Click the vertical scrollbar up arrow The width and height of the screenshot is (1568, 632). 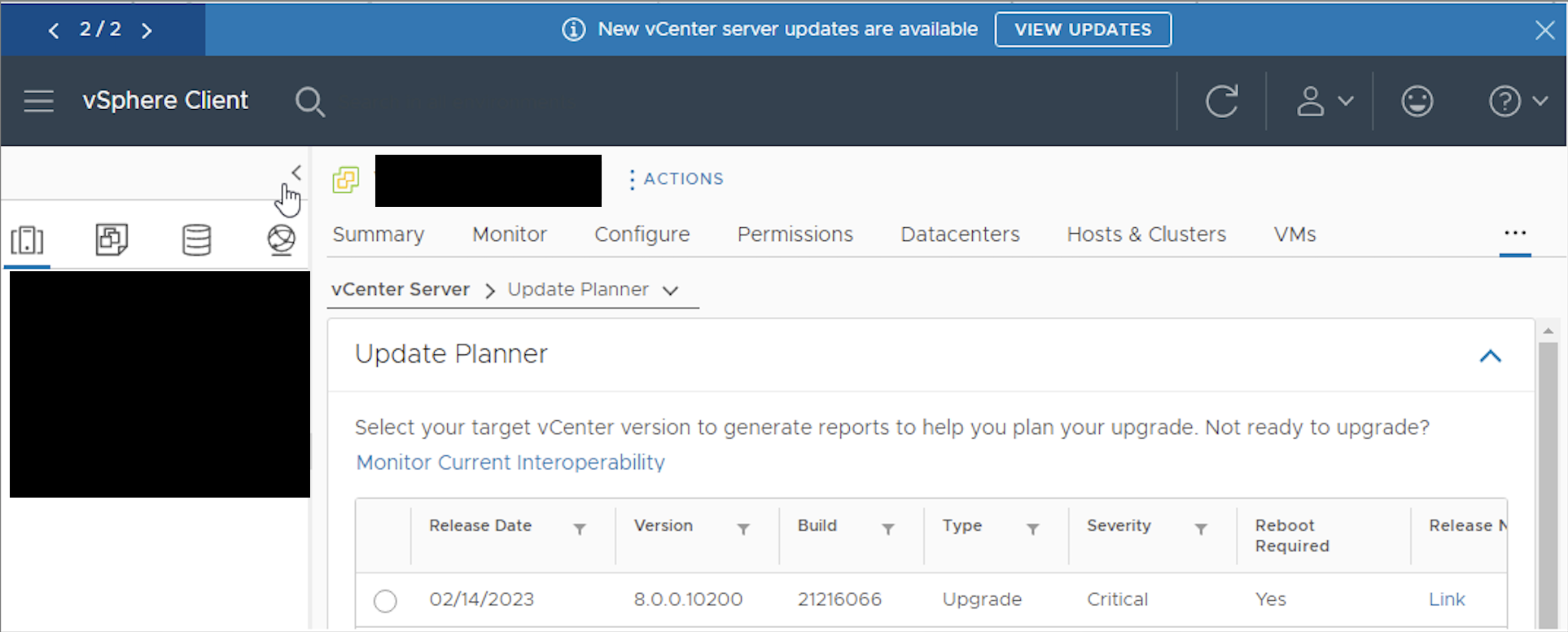1548,331
